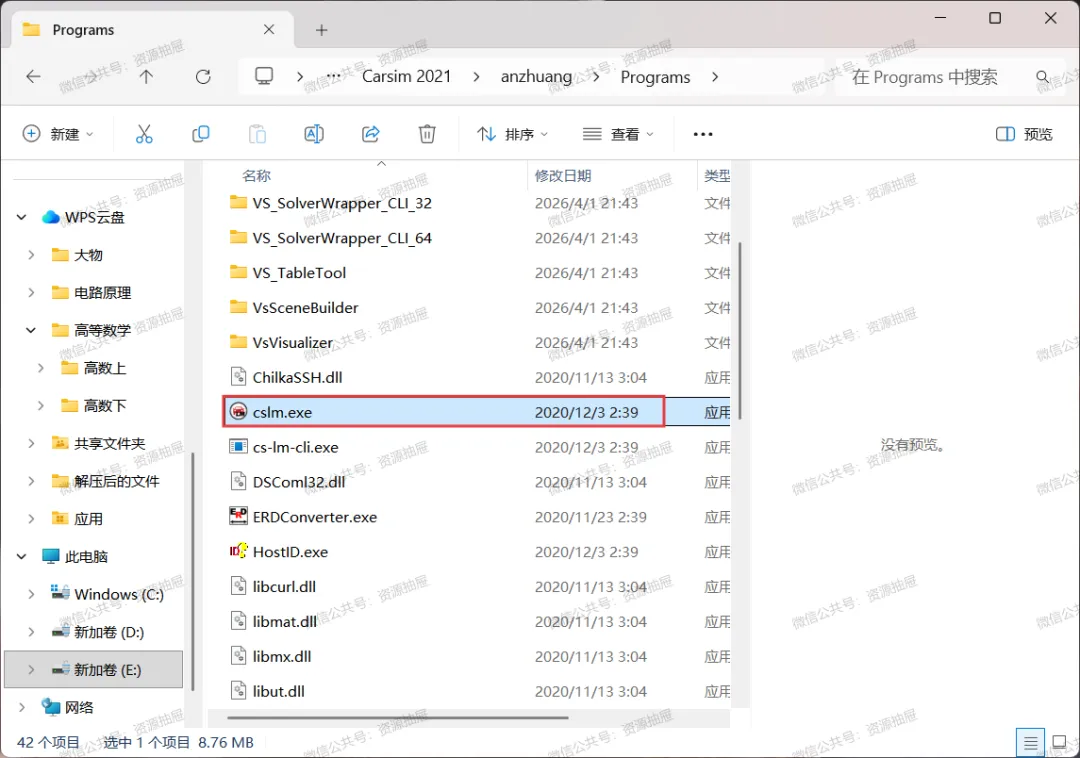Click the Back navigation arrow
1080x758 pixels.
click(x=33, y=76)
